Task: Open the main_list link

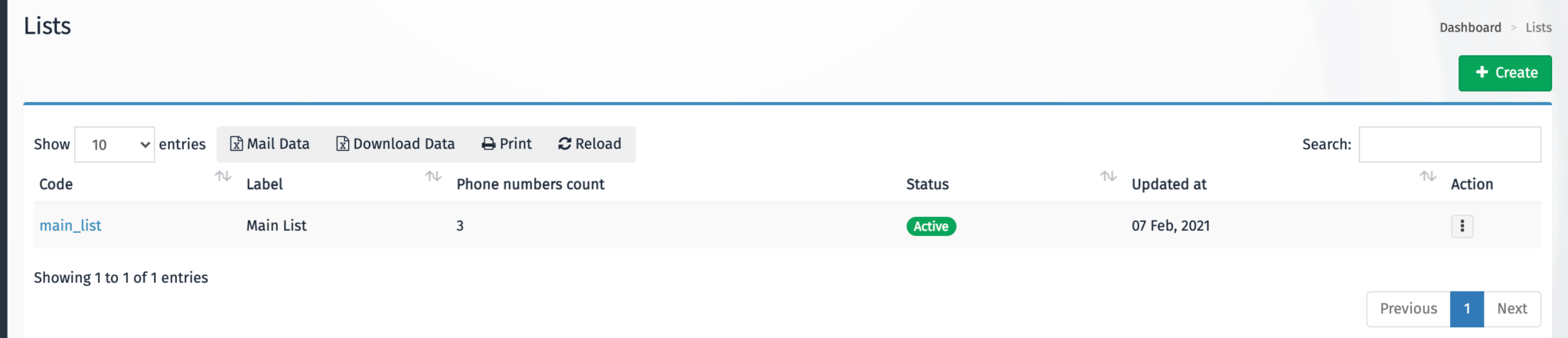Action: click(70, 226)
